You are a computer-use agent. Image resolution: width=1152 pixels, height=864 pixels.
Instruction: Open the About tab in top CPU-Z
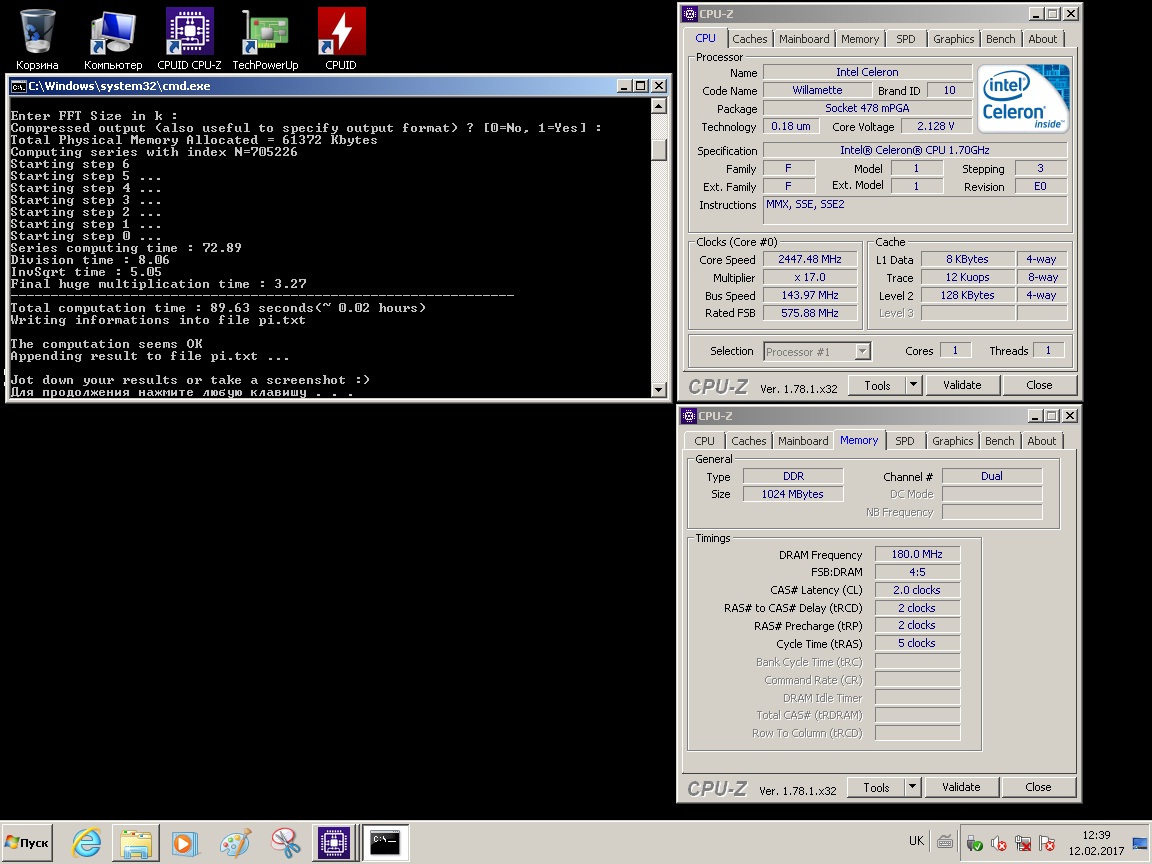(1043, 39)
